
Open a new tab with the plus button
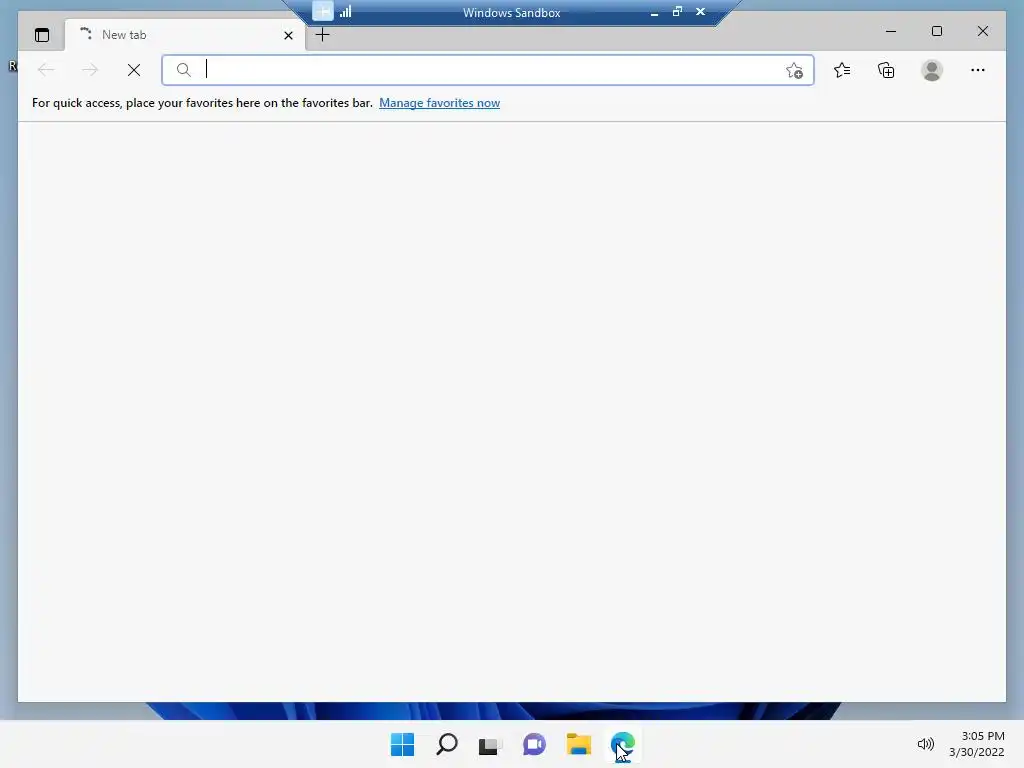pos(323,35)
